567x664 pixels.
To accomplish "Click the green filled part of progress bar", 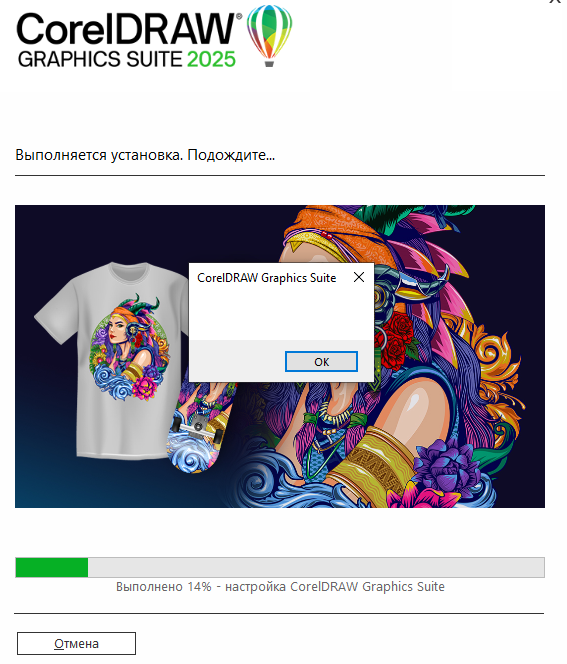I will [x=52, y=567].
